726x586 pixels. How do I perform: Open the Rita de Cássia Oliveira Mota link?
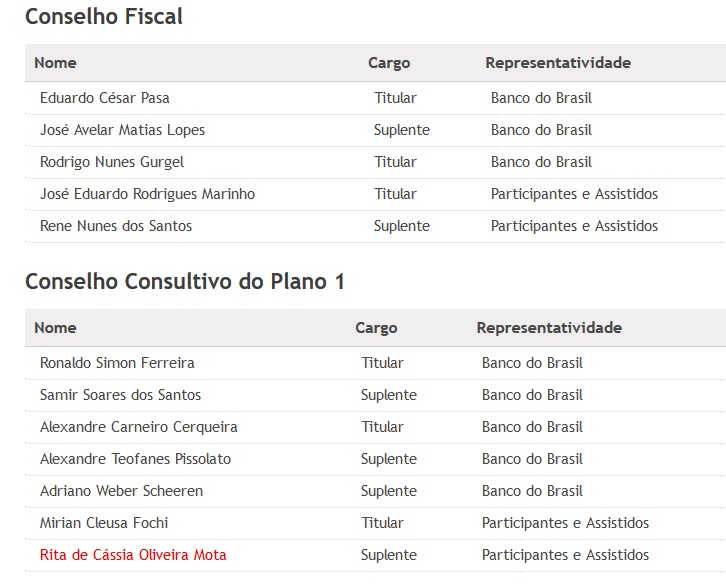[133, 555]
